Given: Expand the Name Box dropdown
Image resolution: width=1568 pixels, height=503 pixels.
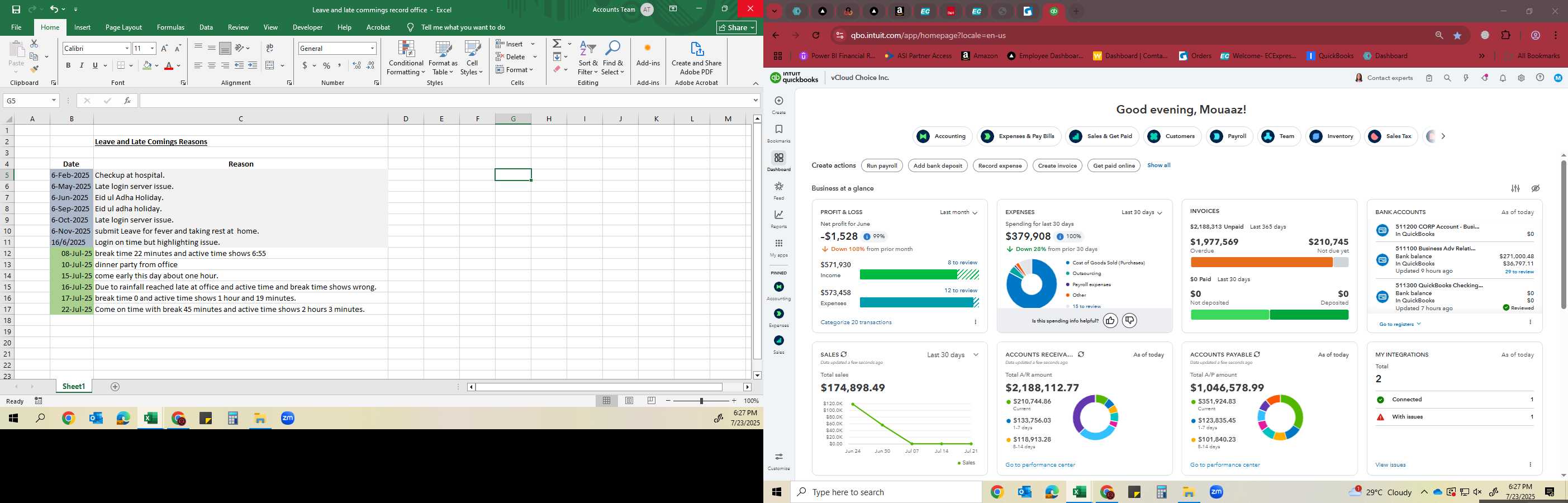Looking at the screenshot, I should point(54,101).
